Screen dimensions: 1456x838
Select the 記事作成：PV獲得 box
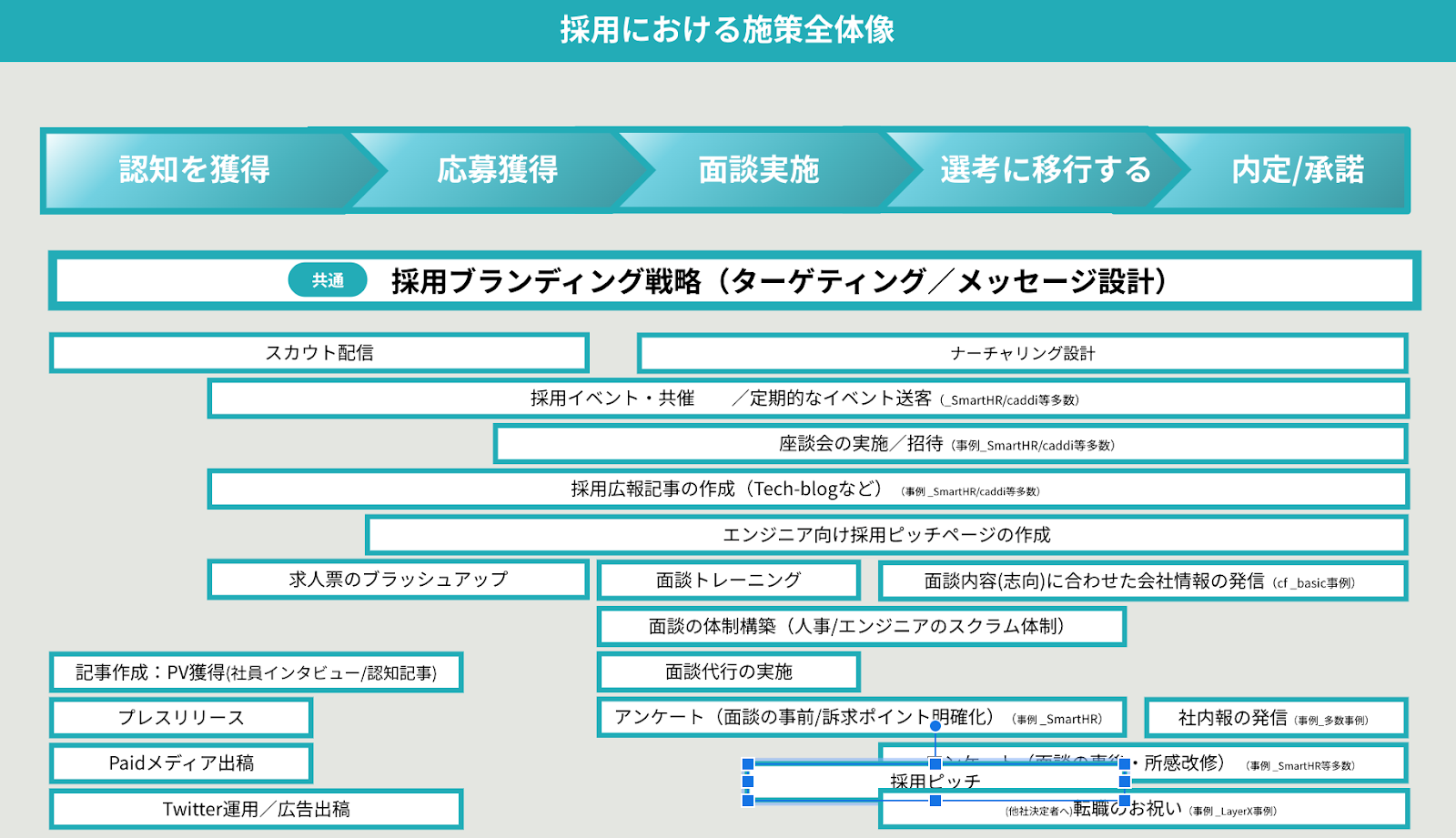coord(257,672)
